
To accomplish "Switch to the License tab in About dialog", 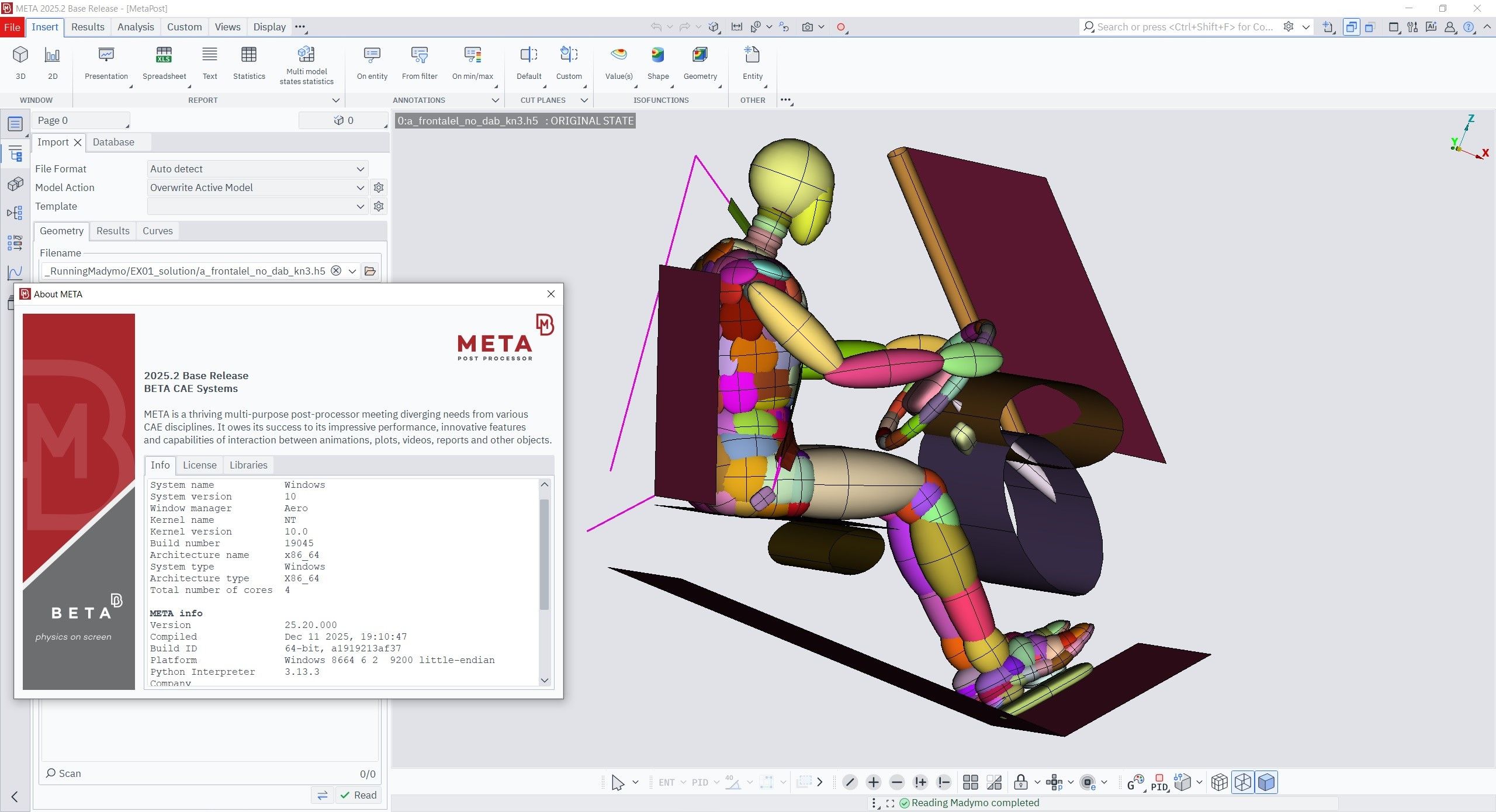I will pos(199,465).
